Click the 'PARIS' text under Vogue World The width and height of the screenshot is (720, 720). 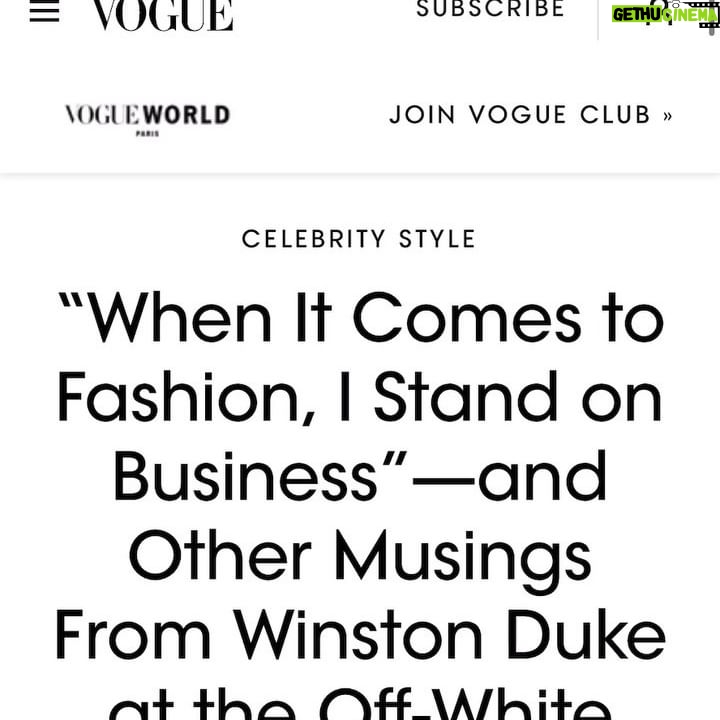pyautogui.click(x=147, y=134)
